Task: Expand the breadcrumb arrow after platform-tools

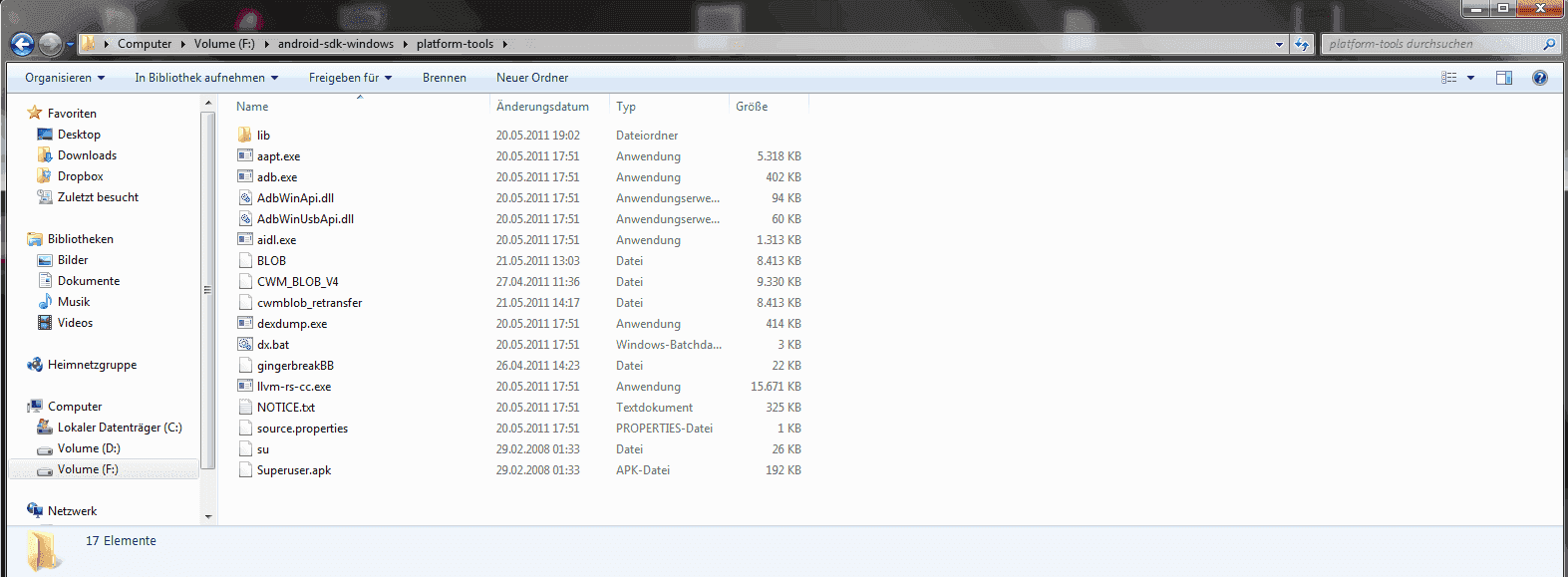Action: pyautogui.click(x=504, y=44)
